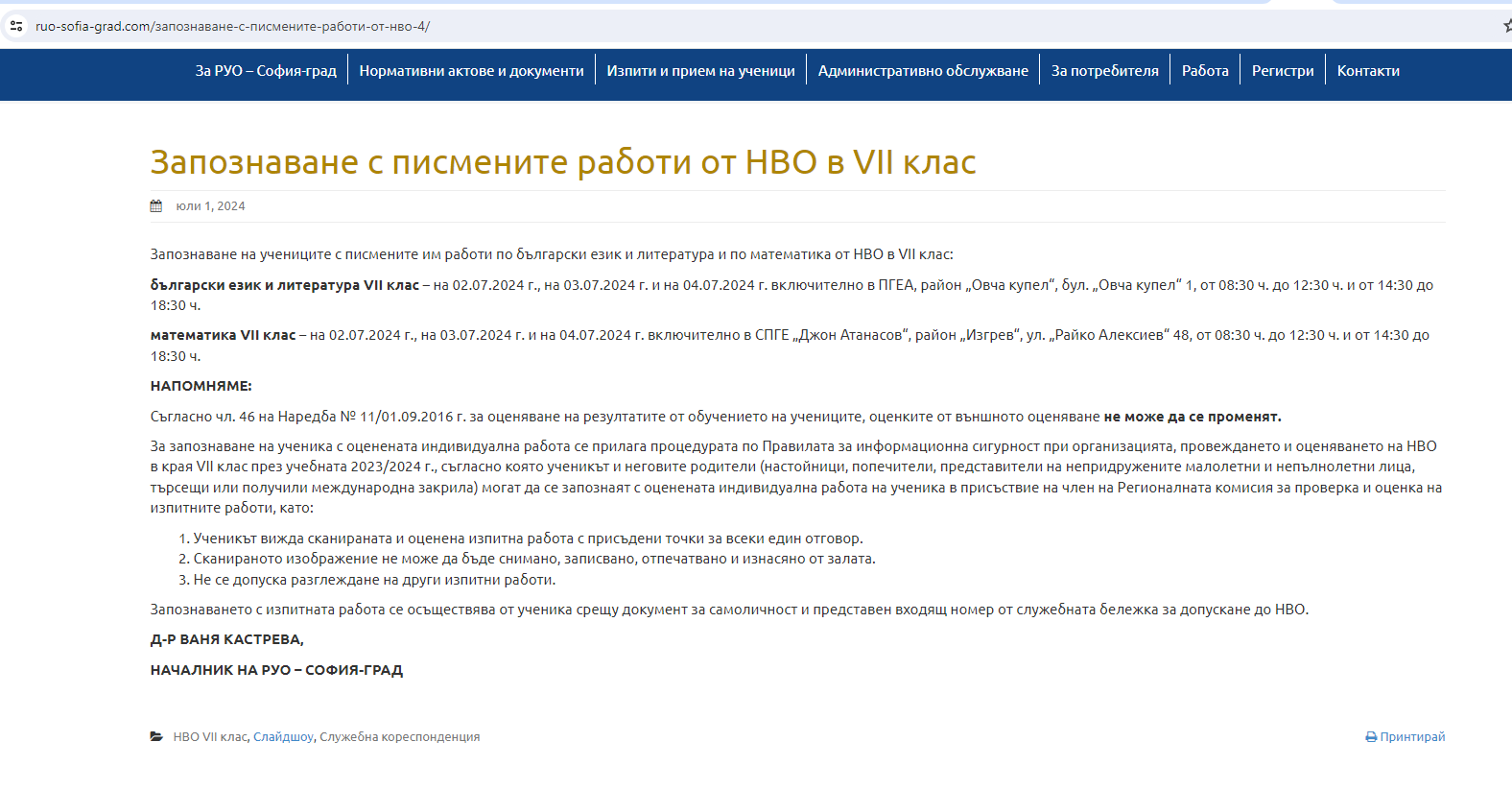Click the bookmark star in the address bar
Image resolution: width=1512 pixels, height=790 pixels.
pyautogui.click(x=1507, y=26)
